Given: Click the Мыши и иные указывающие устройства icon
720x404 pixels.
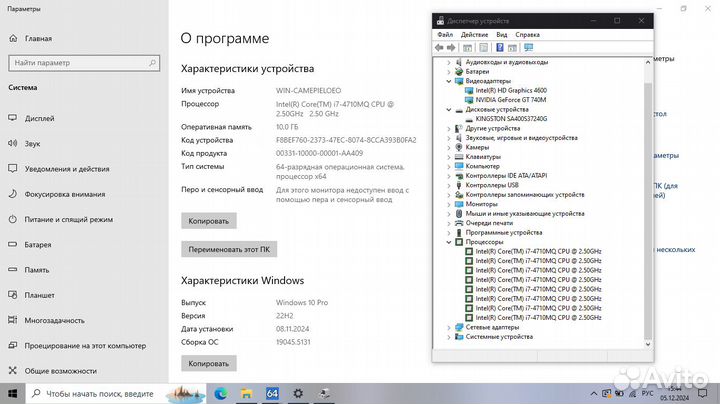Looking at the screenshot, I should (x=459, y=213).
